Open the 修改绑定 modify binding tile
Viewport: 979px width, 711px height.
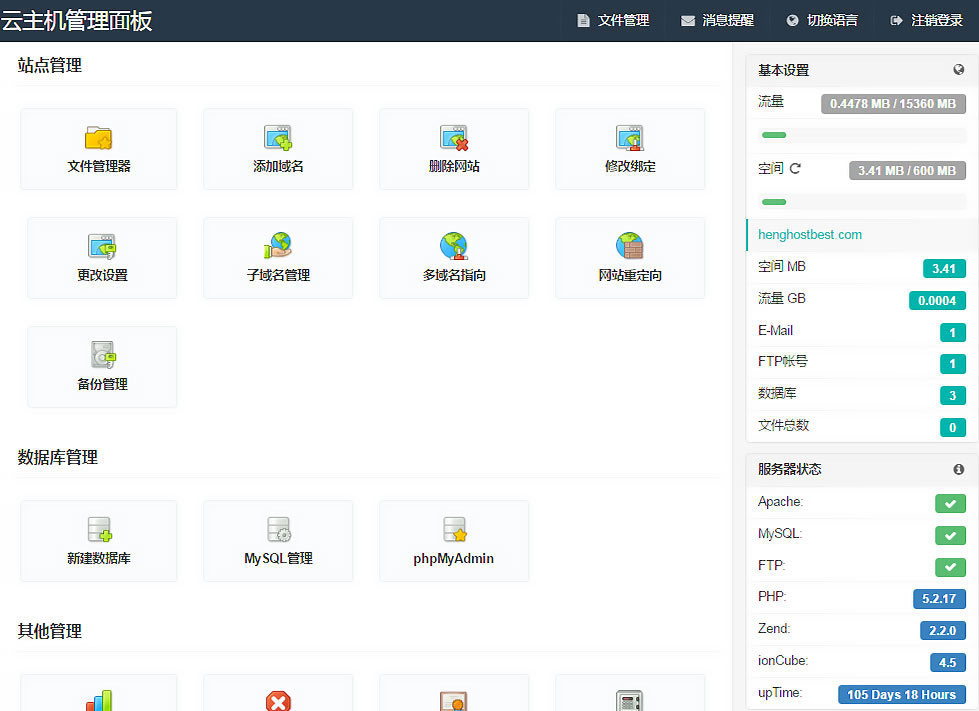point(630,149)
